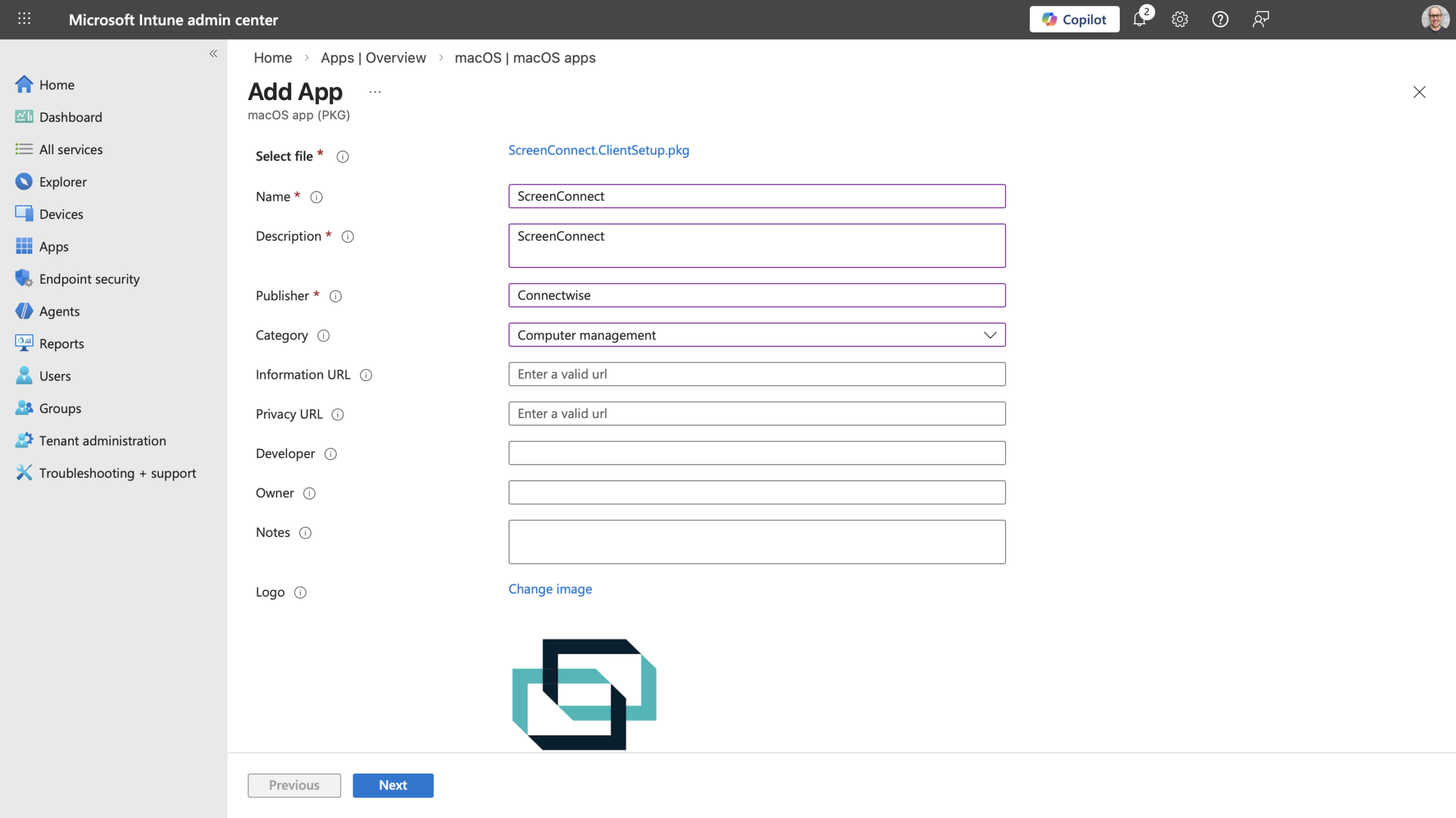1456x818 pixels.
Task: Navigate to Devices in sidebar
Action: tap(61, 214)
